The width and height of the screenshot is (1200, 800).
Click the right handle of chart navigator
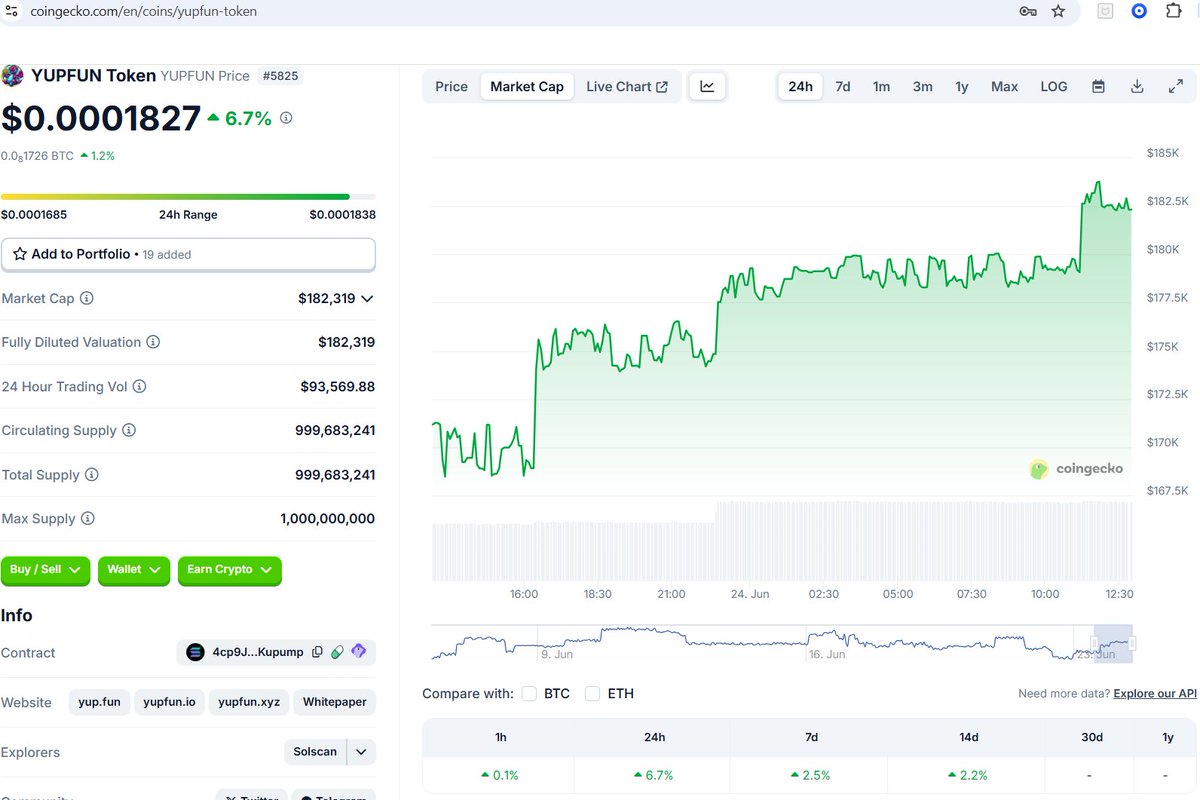[x=1132, y=643]
